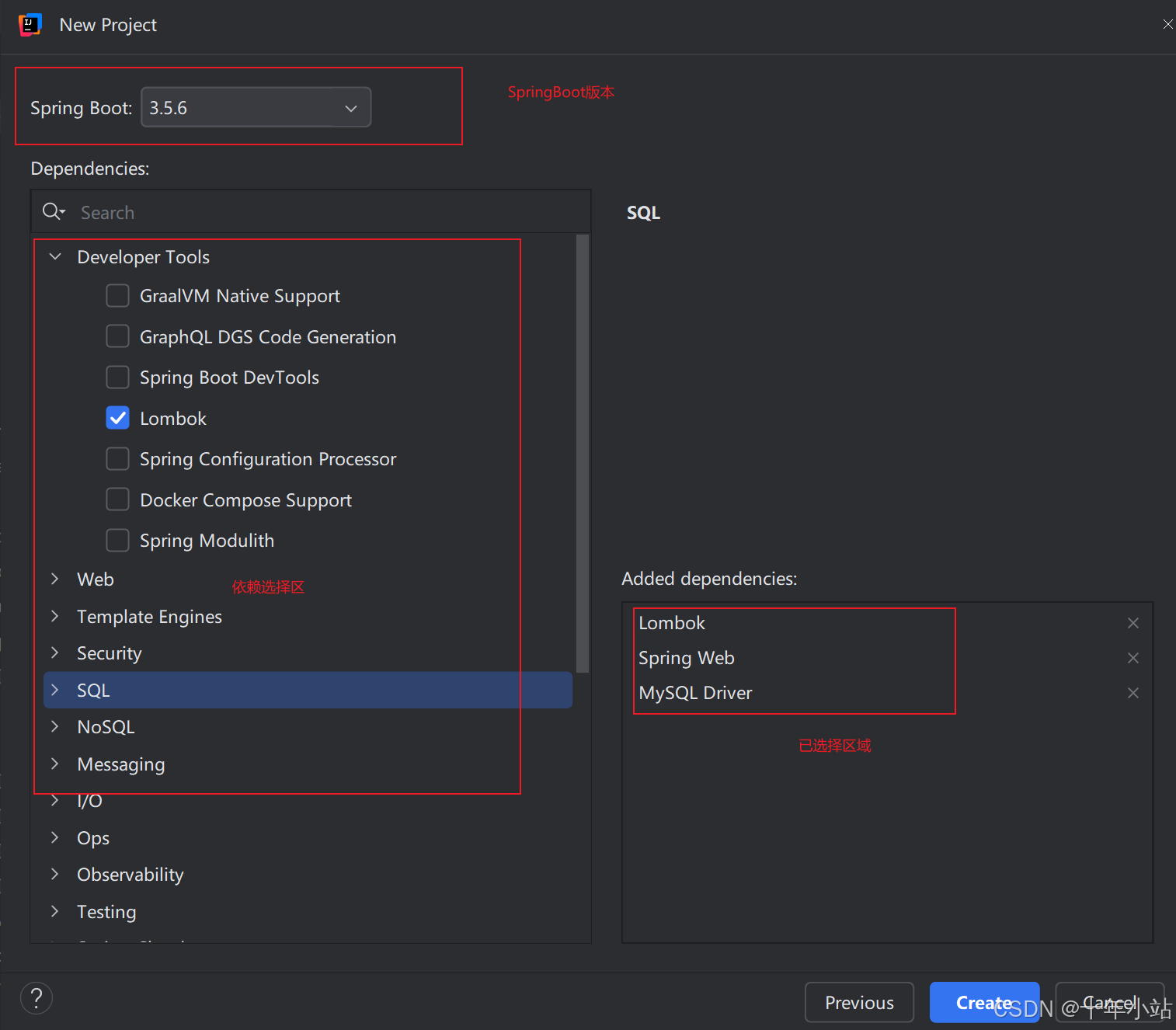
Task: Expand the Messaging category chevron
Action: tap(55, 764)
